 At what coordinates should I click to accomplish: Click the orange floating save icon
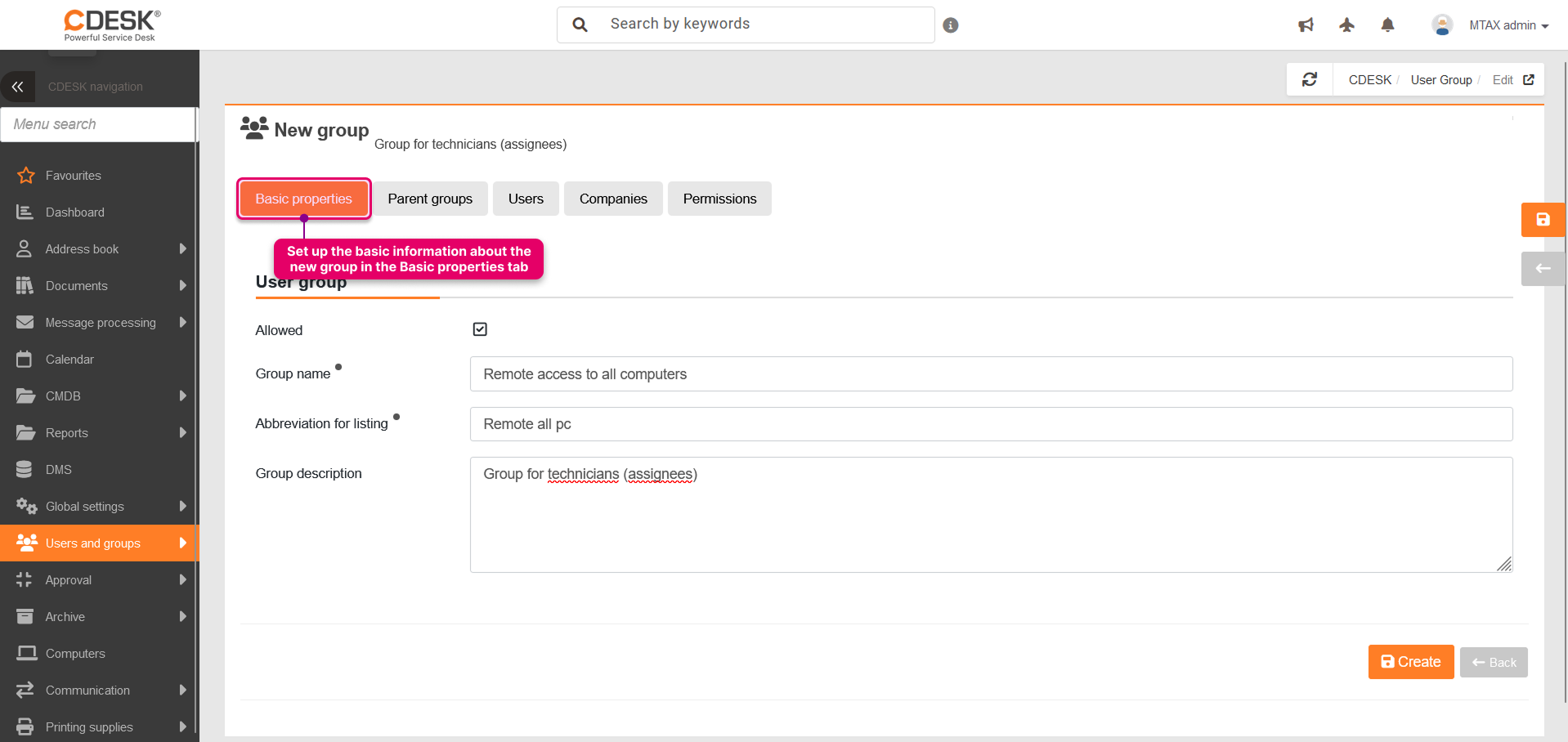point(1543,220)
